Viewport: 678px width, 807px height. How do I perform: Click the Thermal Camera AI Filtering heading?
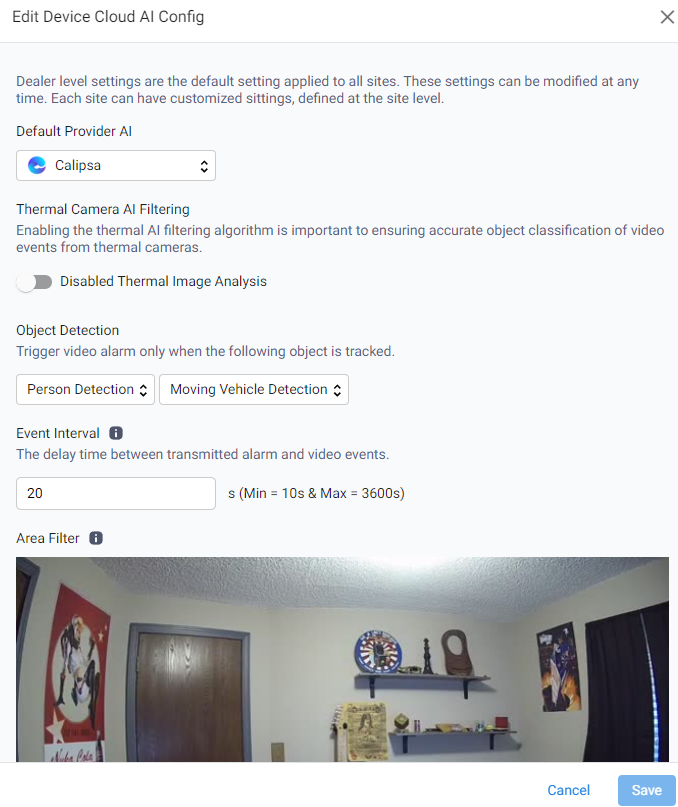[x=103, y=209]
